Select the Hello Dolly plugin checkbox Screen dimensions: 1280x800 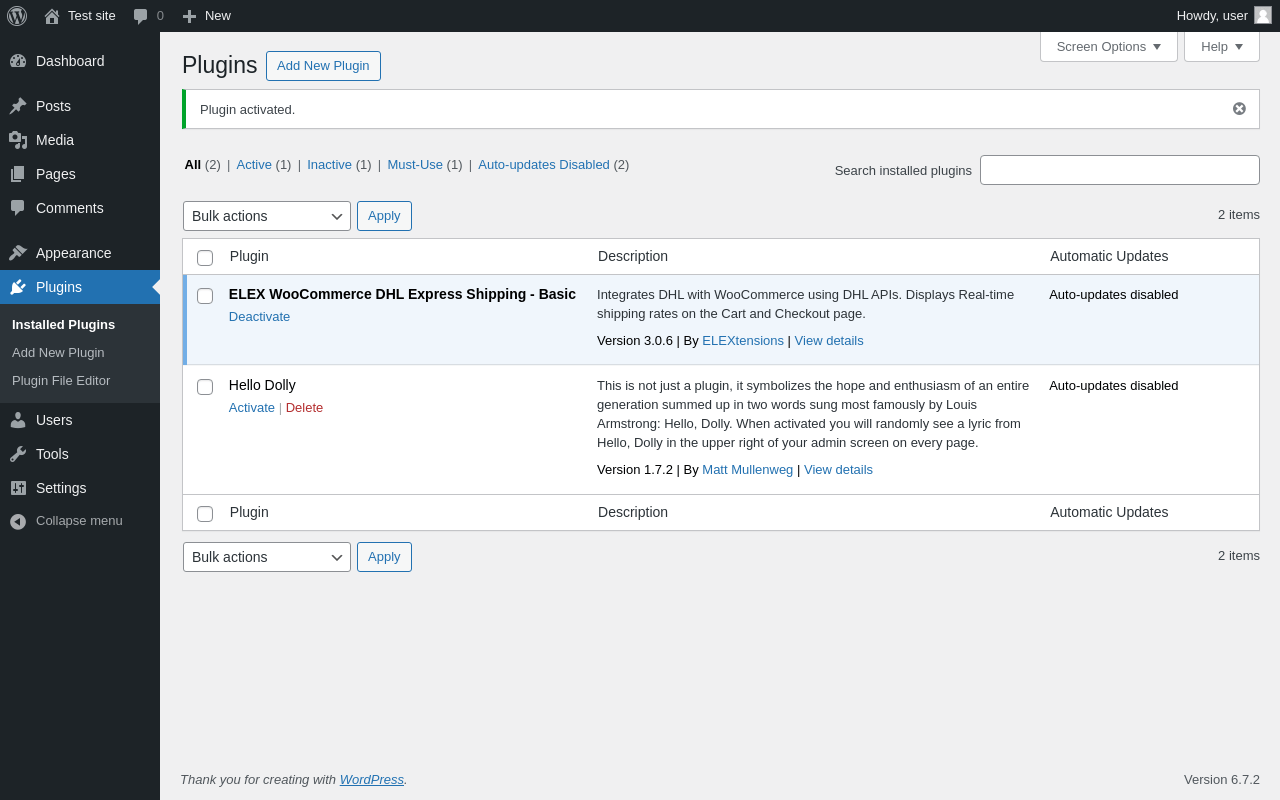[x=205, y=387]
